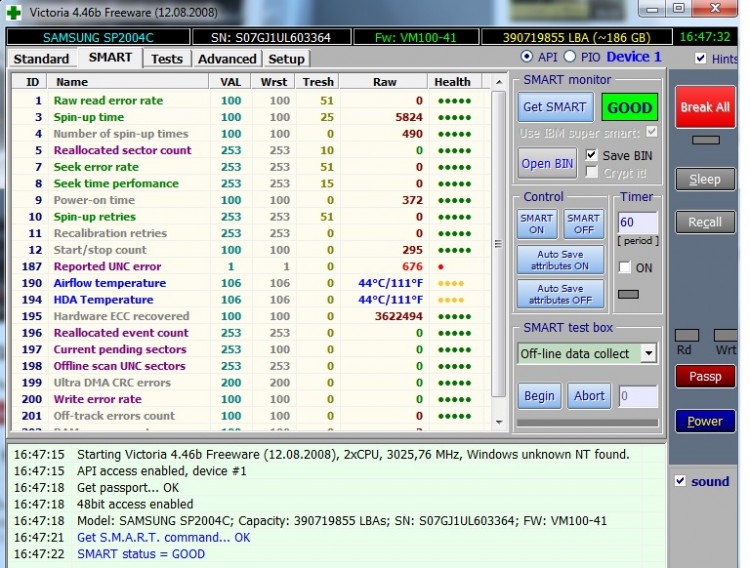Select the Seek error rate row
This screenshot has width=750, height=568.
click(x=252, y=167)
